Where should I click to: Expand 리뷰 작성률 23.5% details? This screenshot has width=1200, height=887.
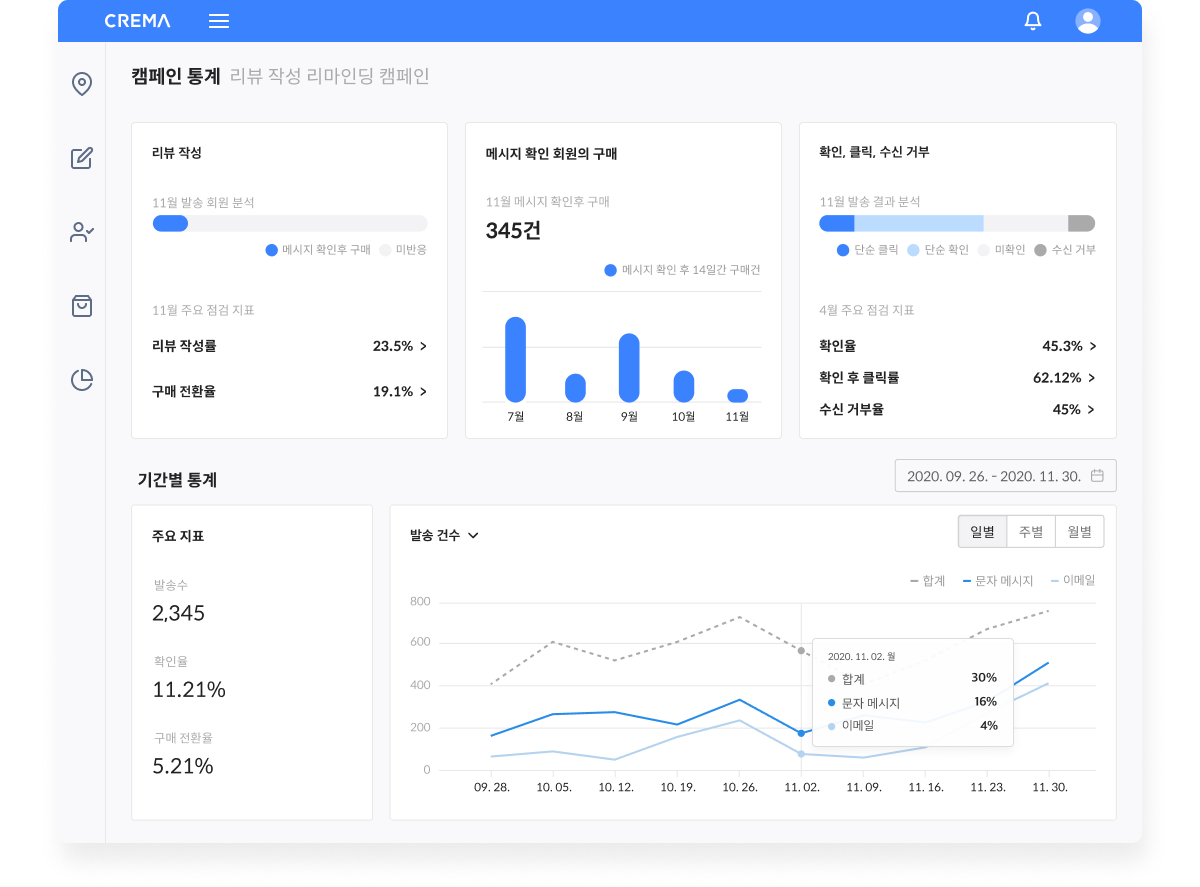pos(400,346)
